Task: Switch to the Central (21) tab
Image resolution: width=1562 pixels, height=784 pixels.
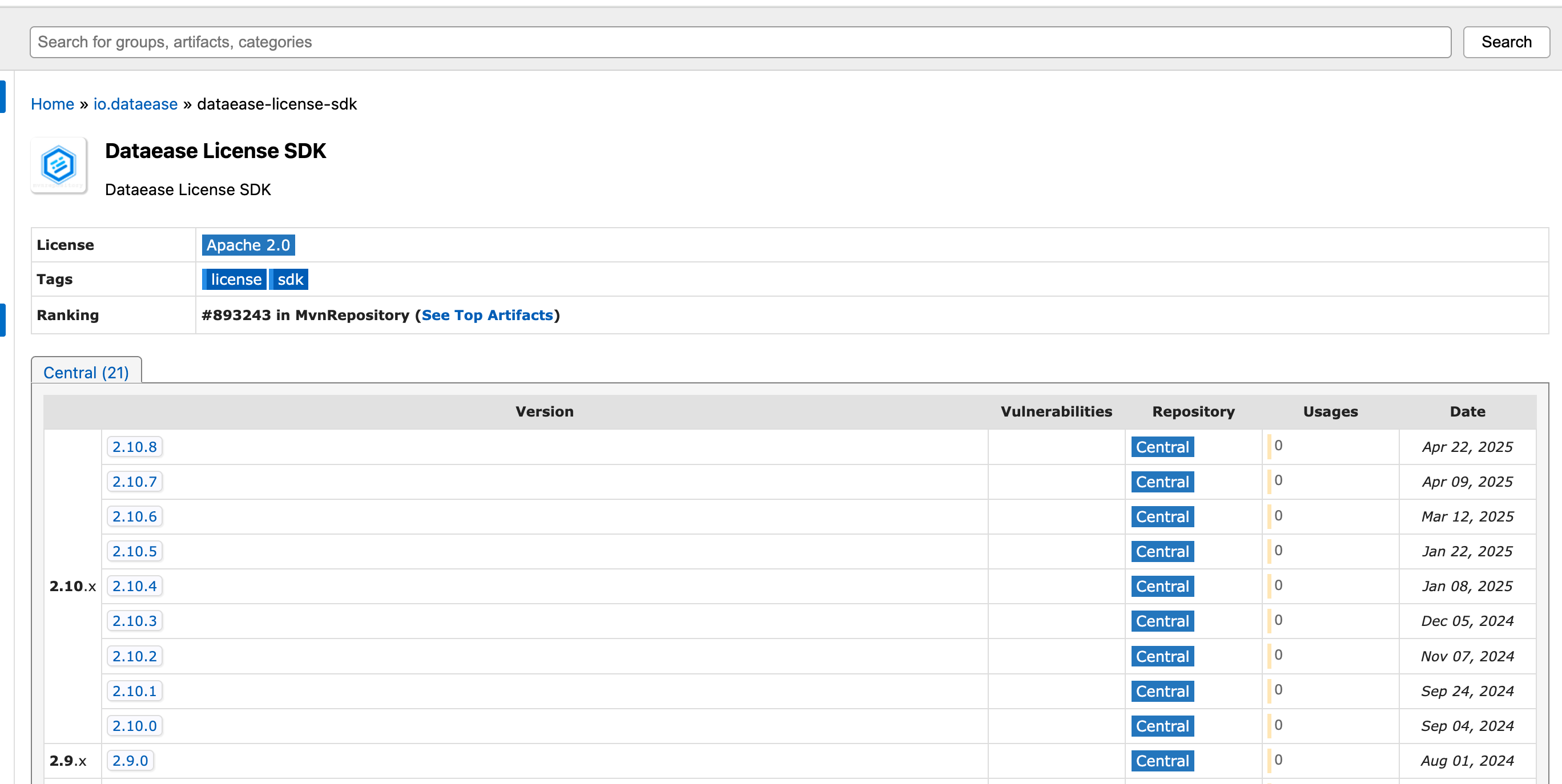Action: [86, 371]
